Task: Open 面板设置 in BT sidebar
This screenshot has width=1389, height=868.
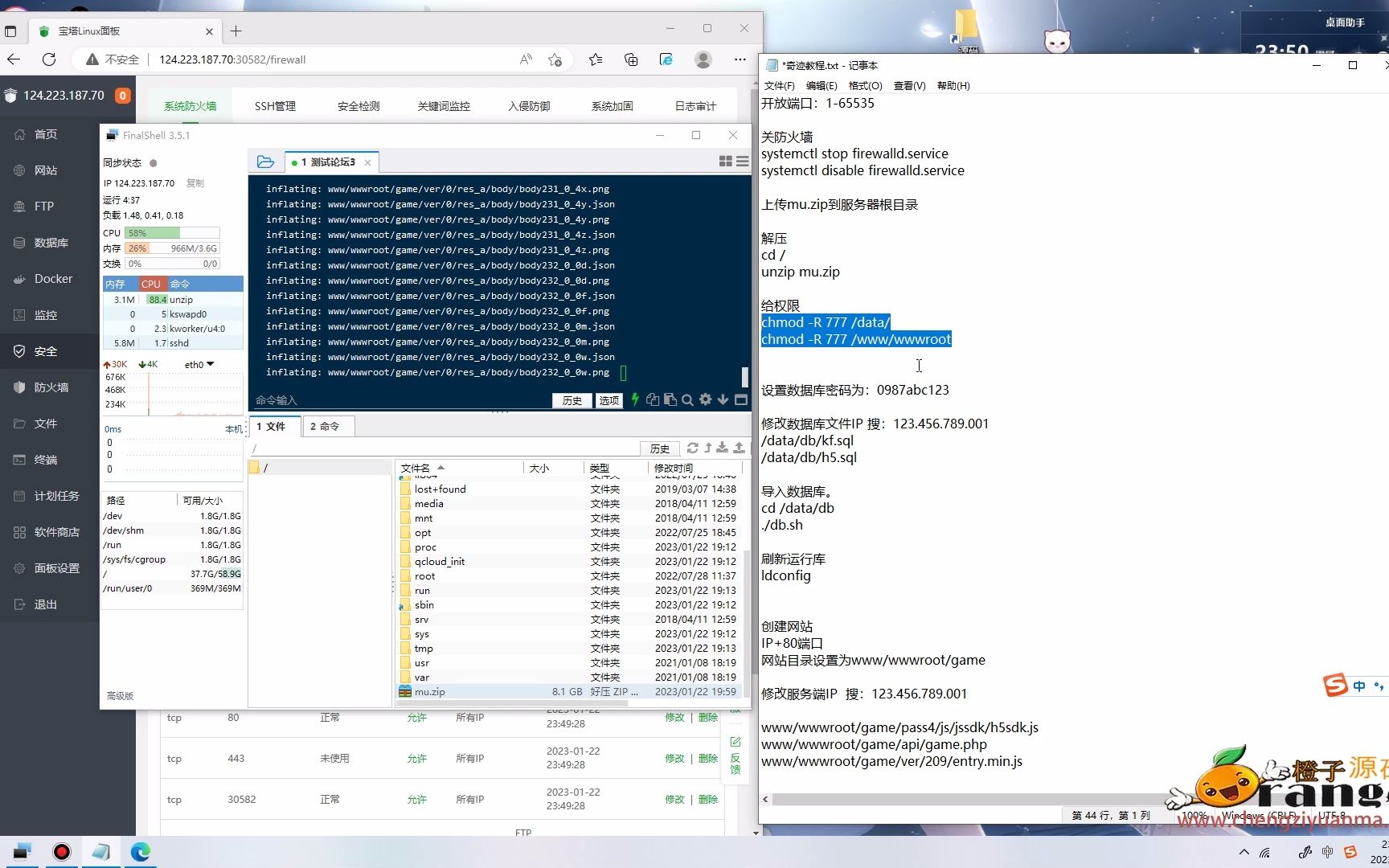Action: (x=56, y=568)
